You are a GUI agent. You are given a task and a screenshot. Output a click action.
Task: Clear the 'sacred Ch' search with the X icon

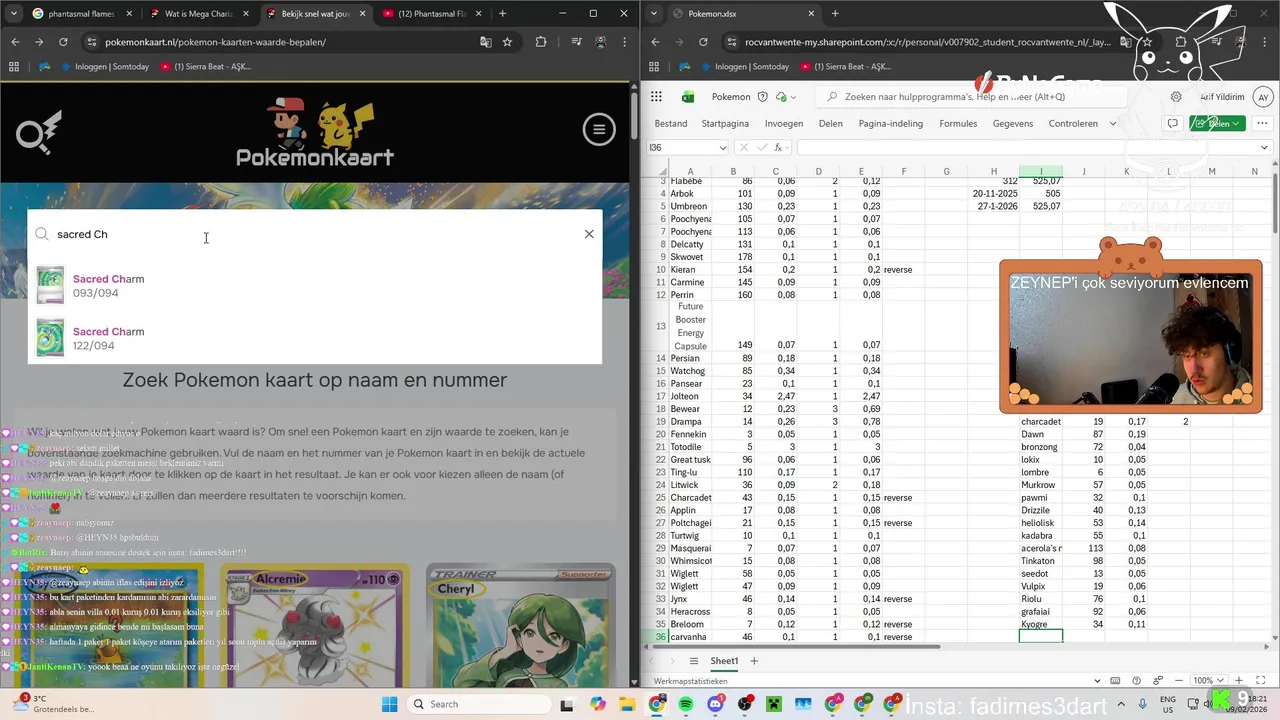click(x=589, y=234)
